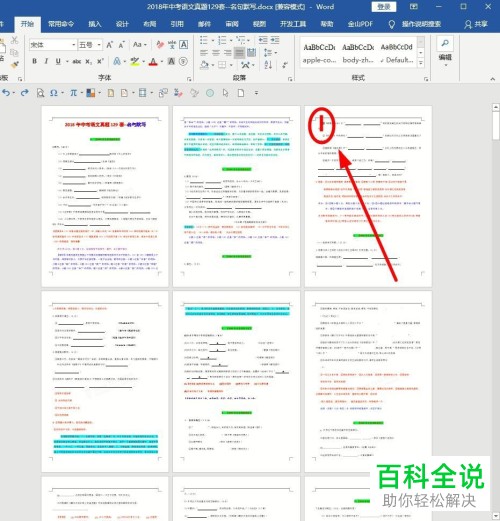
Task: Open the 引用 ribbon tab
Action: 177,24
